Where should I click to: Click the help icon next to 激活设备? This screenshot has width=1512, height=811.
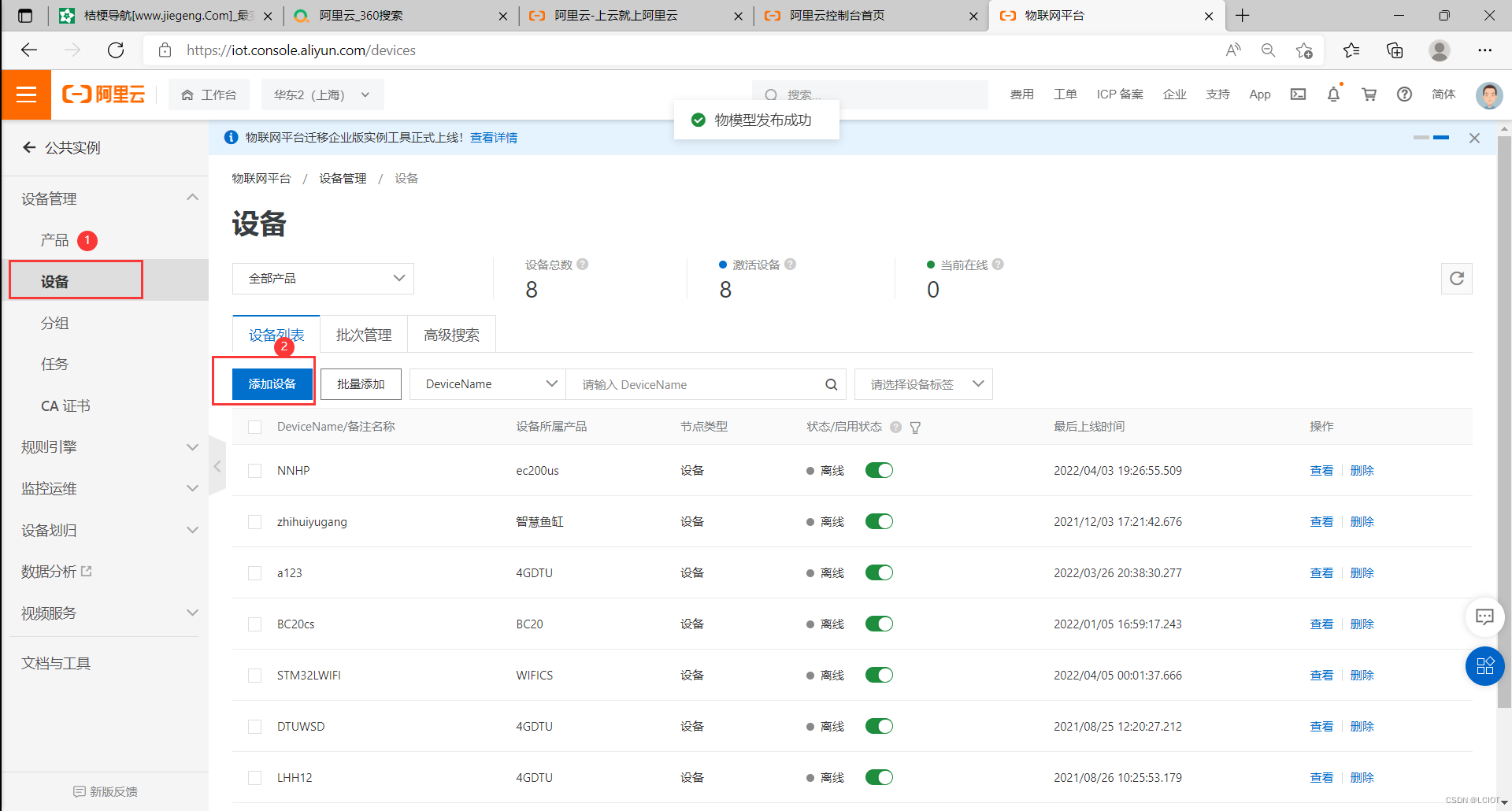coord(790,265)
